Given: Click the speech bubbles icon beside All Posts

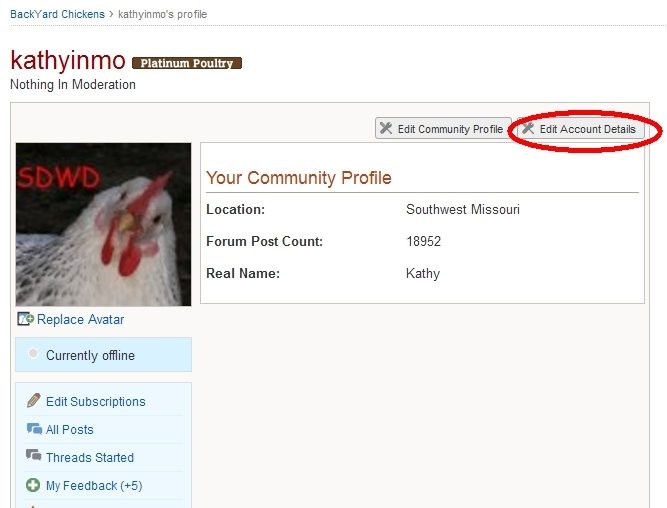Looking at the screenshot, I should pyautogui.click(x=33, y=429).
